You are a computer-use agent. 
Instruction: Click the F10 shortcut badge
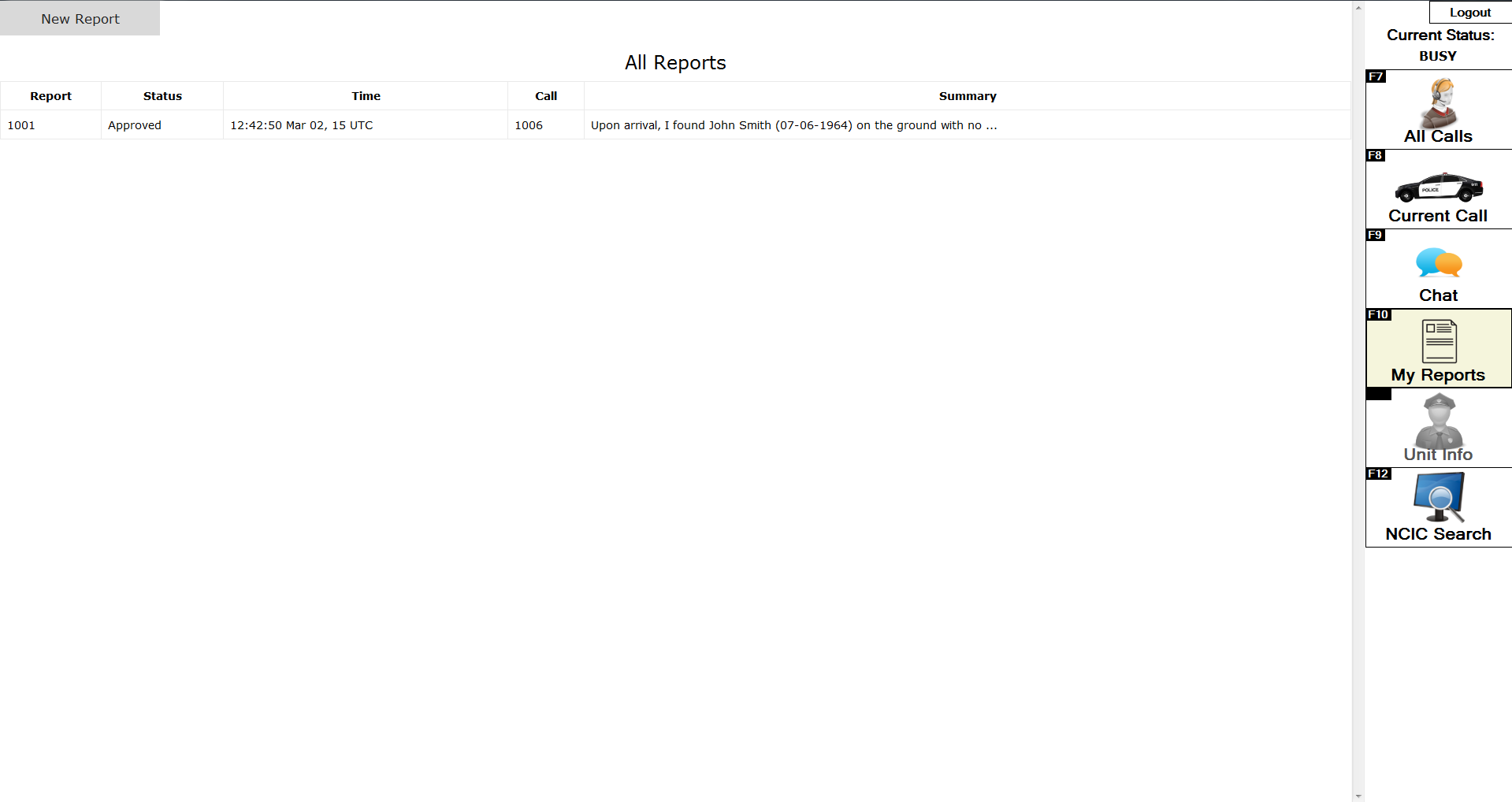[1378, 314]
